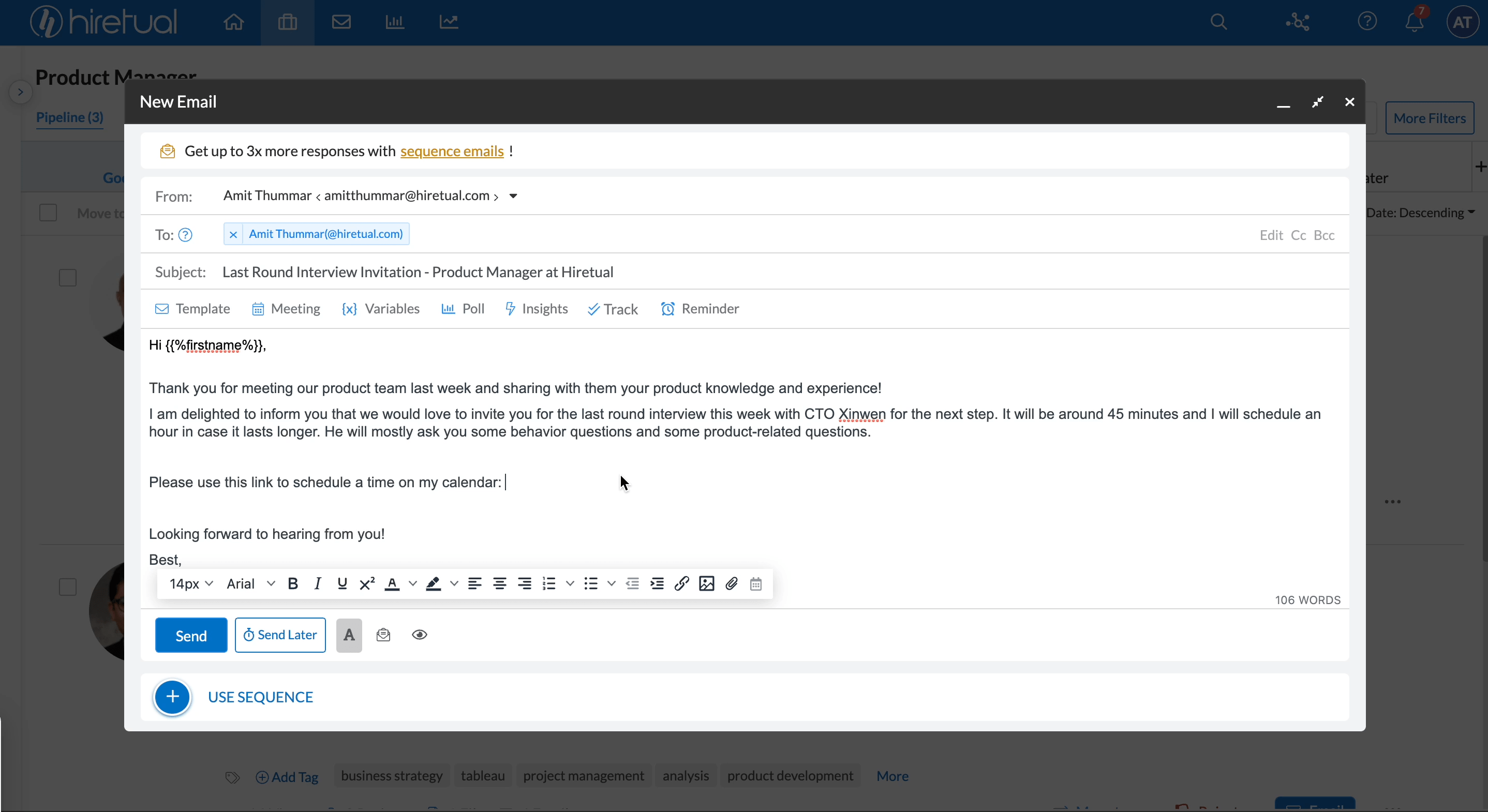1488x812 pixels.
Task: Open the text color dropdown arrow
Action: pyautogui.click(x=412, y=583)
